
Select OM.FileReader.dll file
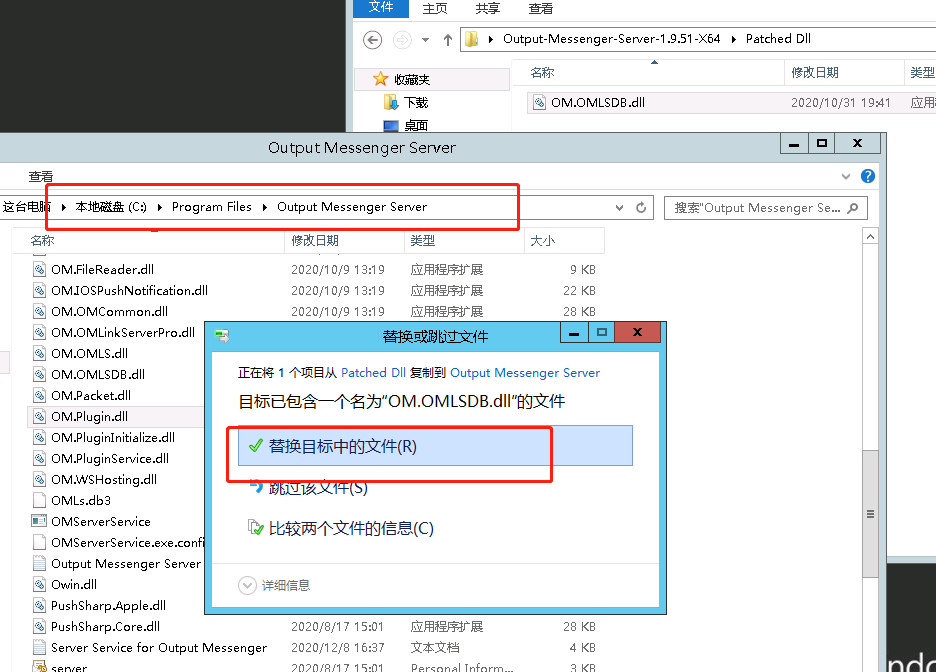click(x=103, y=270)
